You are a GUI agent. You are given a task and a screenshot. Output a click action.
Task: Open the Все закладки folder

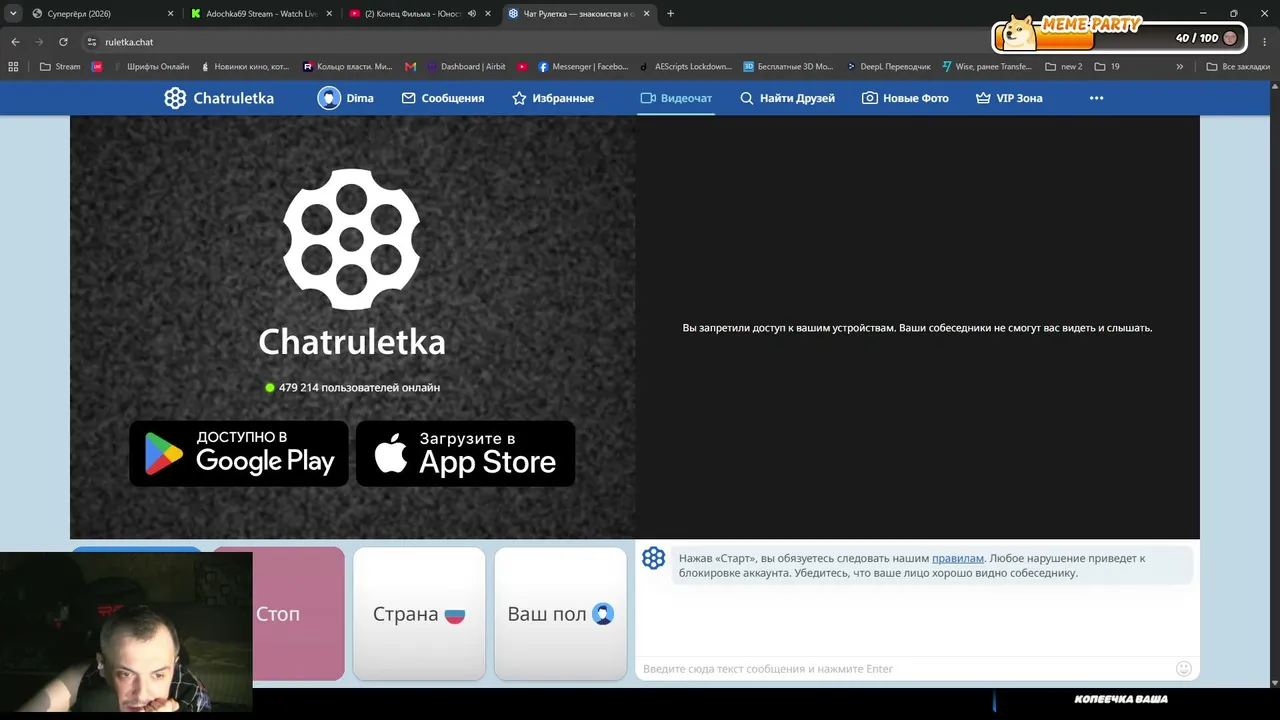click(x=1238, y=67)
